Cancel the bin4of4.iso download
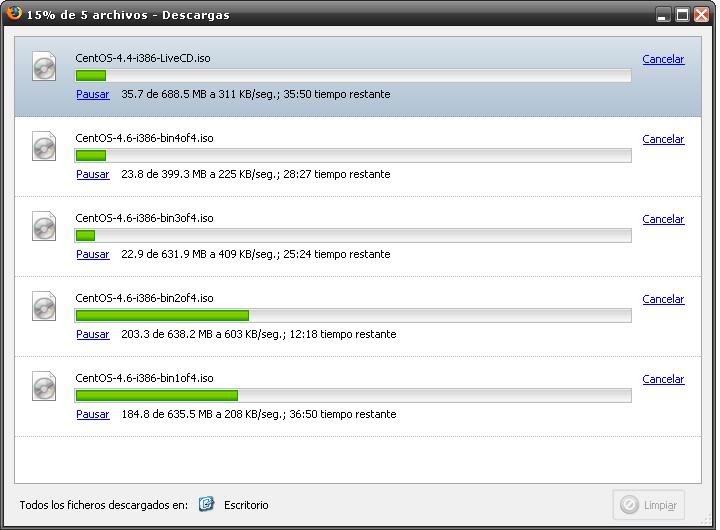Image resolution: width=720 pixels, height=530 pixels. pos(663,139)
